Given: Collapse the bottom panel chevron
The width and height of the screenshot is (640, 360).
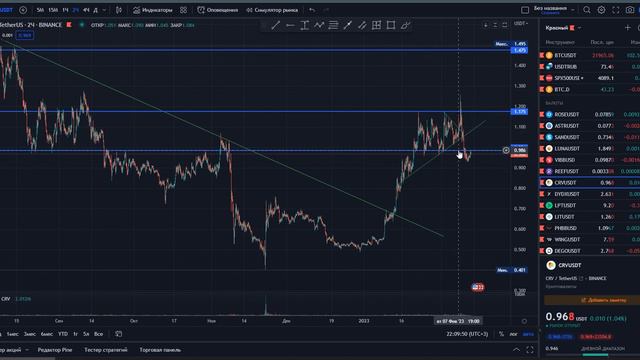Looking at the screenshot, I should [516, 350].
